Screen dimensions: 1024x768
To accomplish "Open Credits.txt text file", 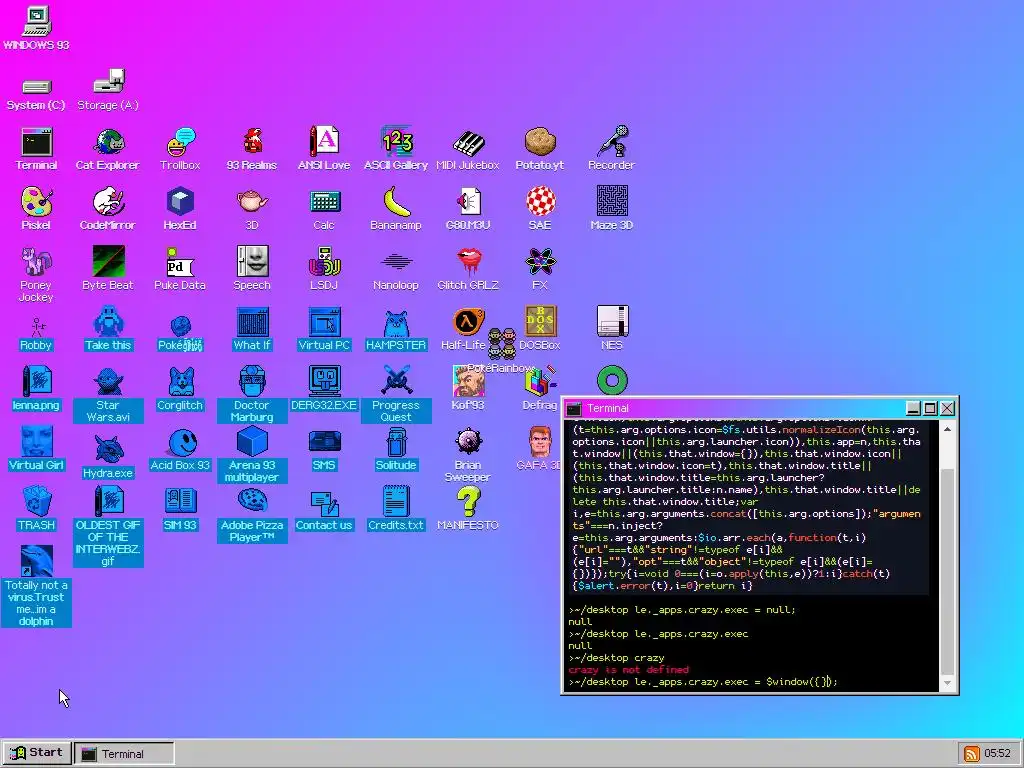I will 396,509.
